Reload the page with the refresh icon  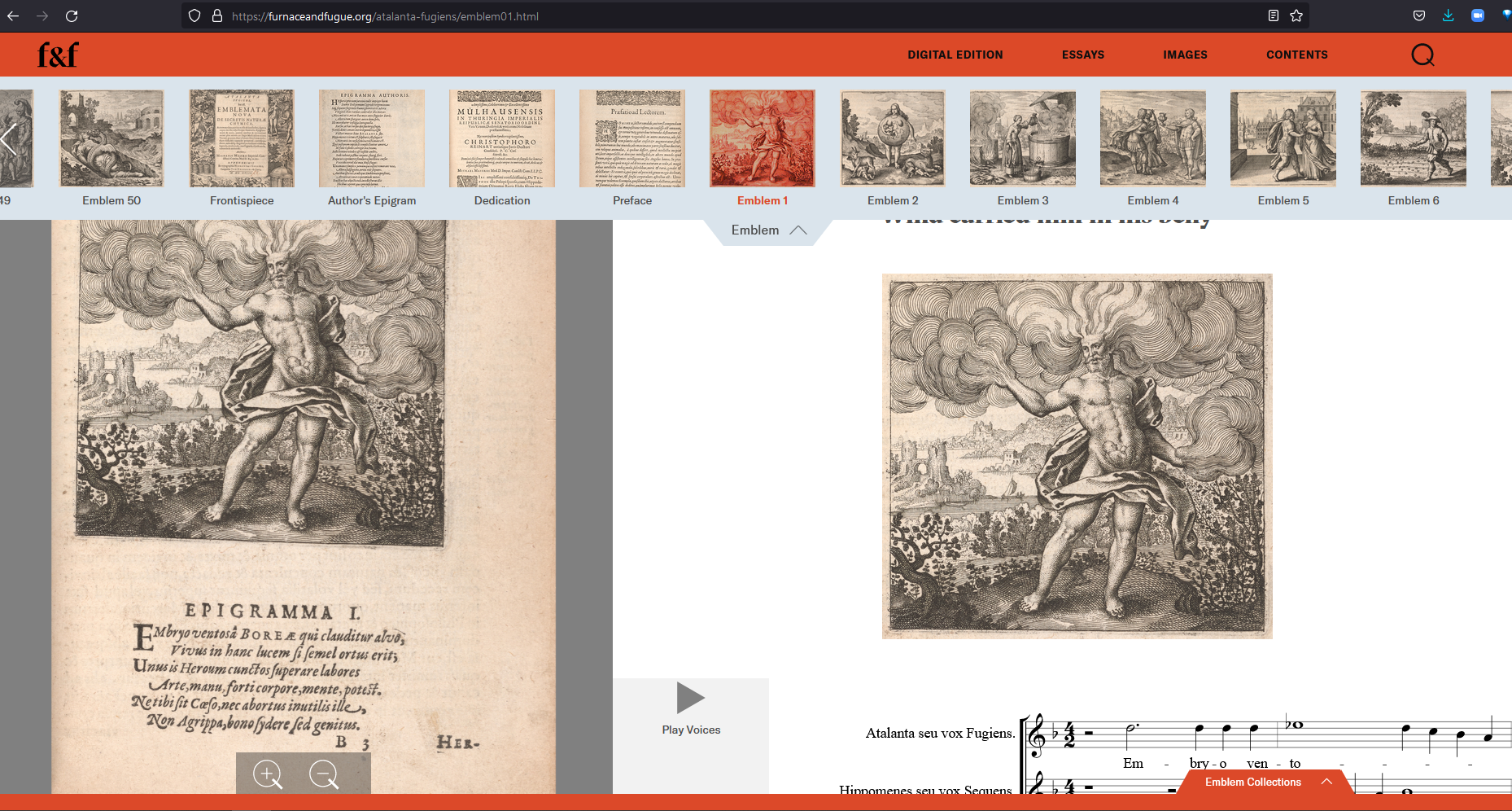coord(72,15)
